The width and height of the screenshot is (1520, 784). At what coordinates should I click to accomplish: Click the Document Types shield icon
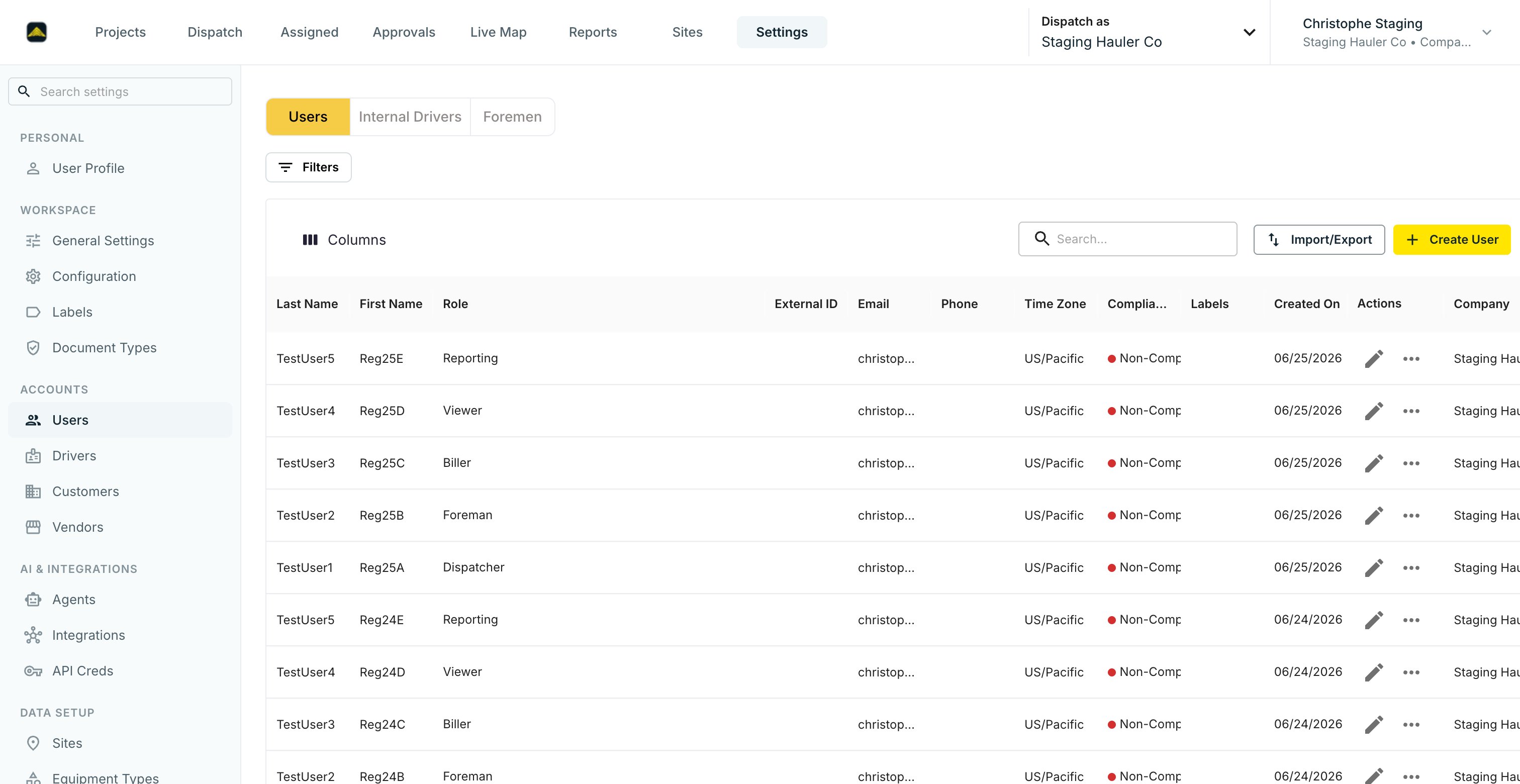click(33, 347)
